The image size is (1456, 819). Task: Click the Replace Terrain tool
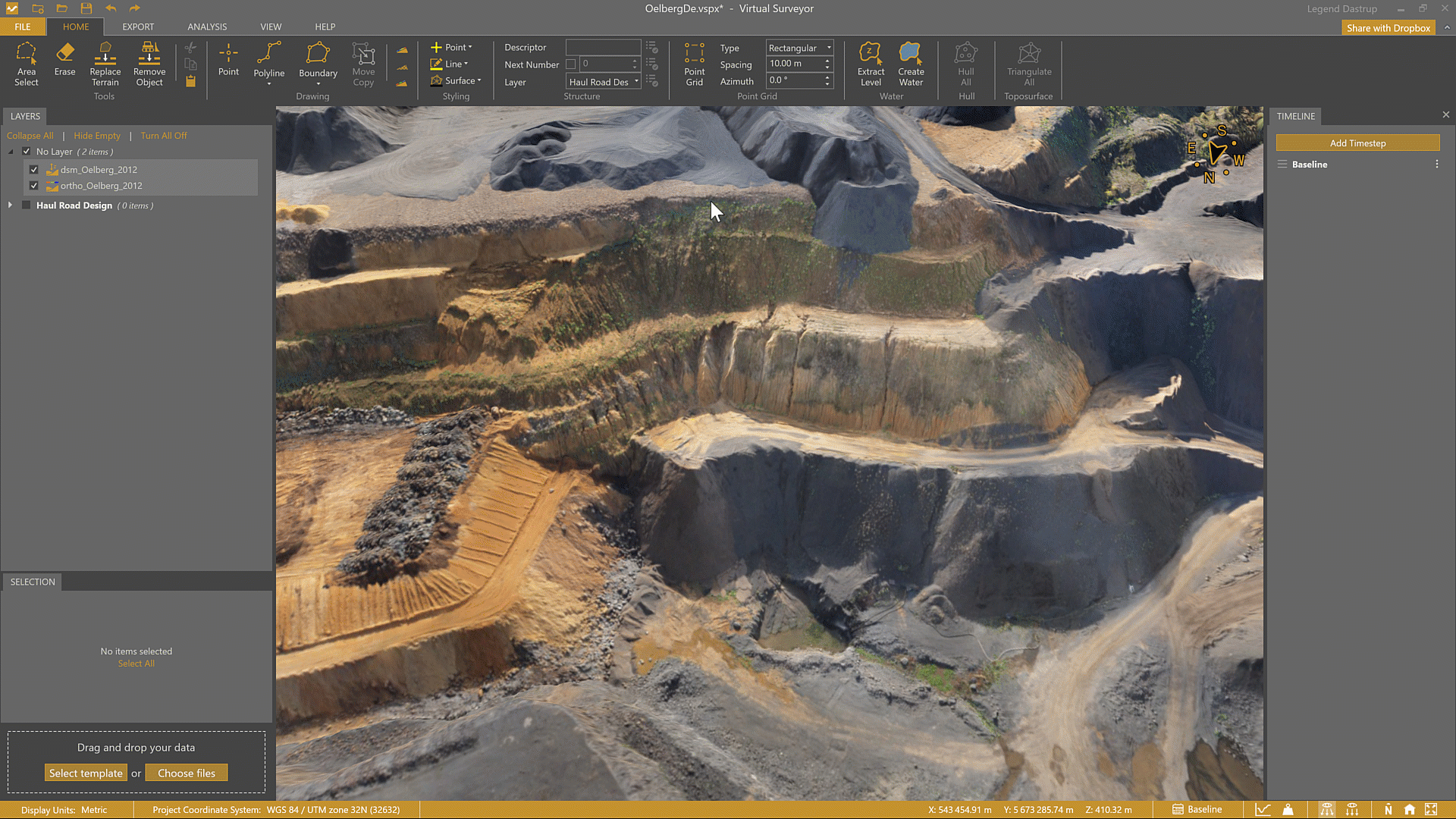(105, 64)
